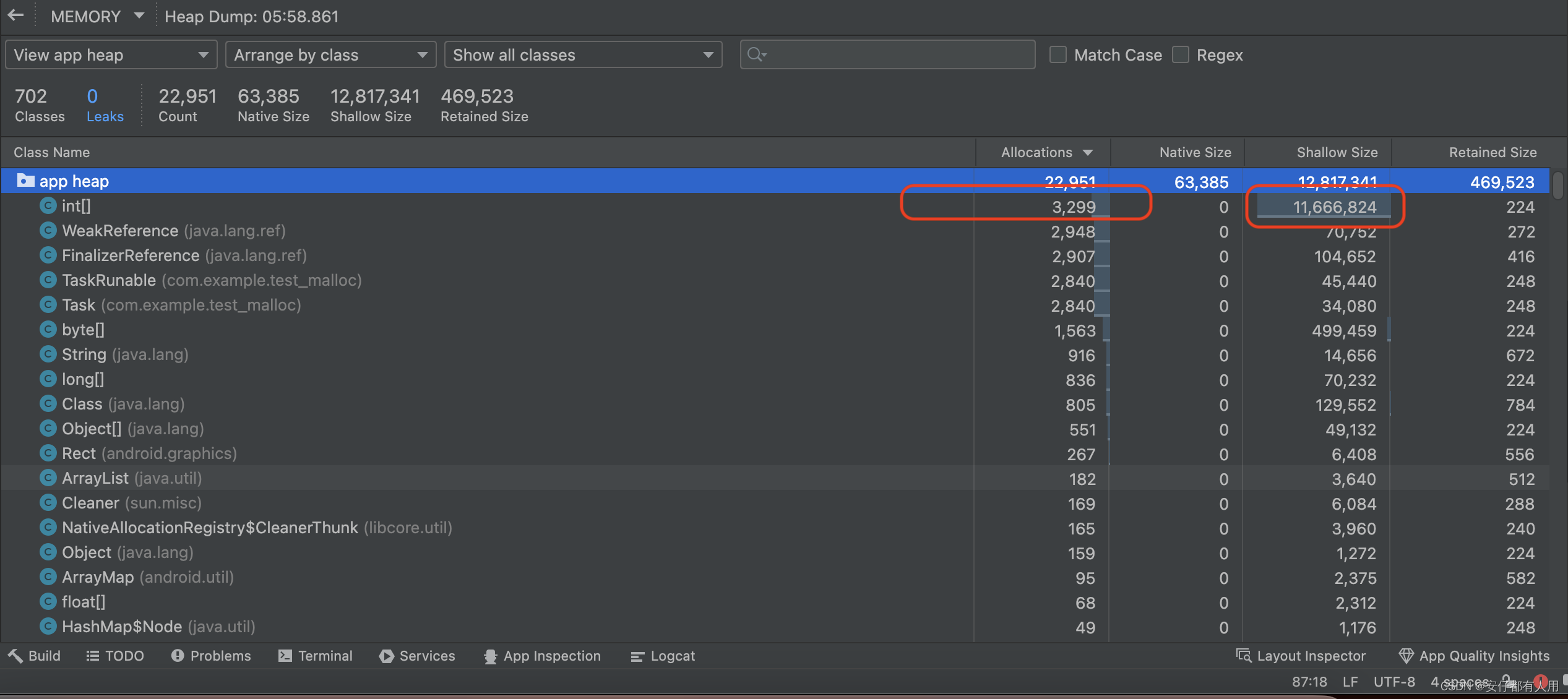
Task: Enable filter by class name search
Action: click(887, 55)
